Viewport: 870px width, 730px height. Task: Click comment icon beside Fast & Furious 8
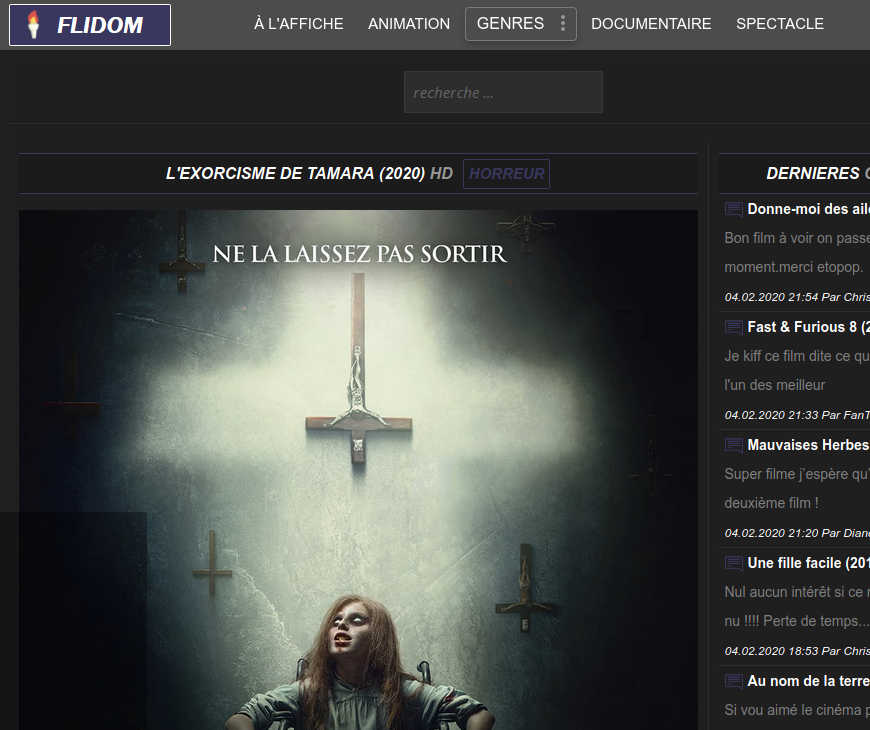click(734, 328)
